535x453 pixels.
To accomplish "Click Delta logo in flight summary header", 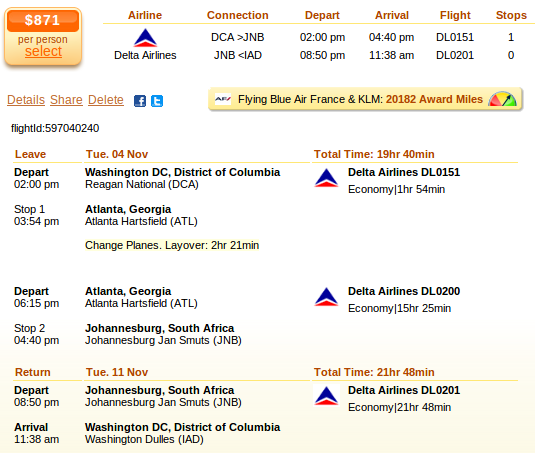I will 145,38.
